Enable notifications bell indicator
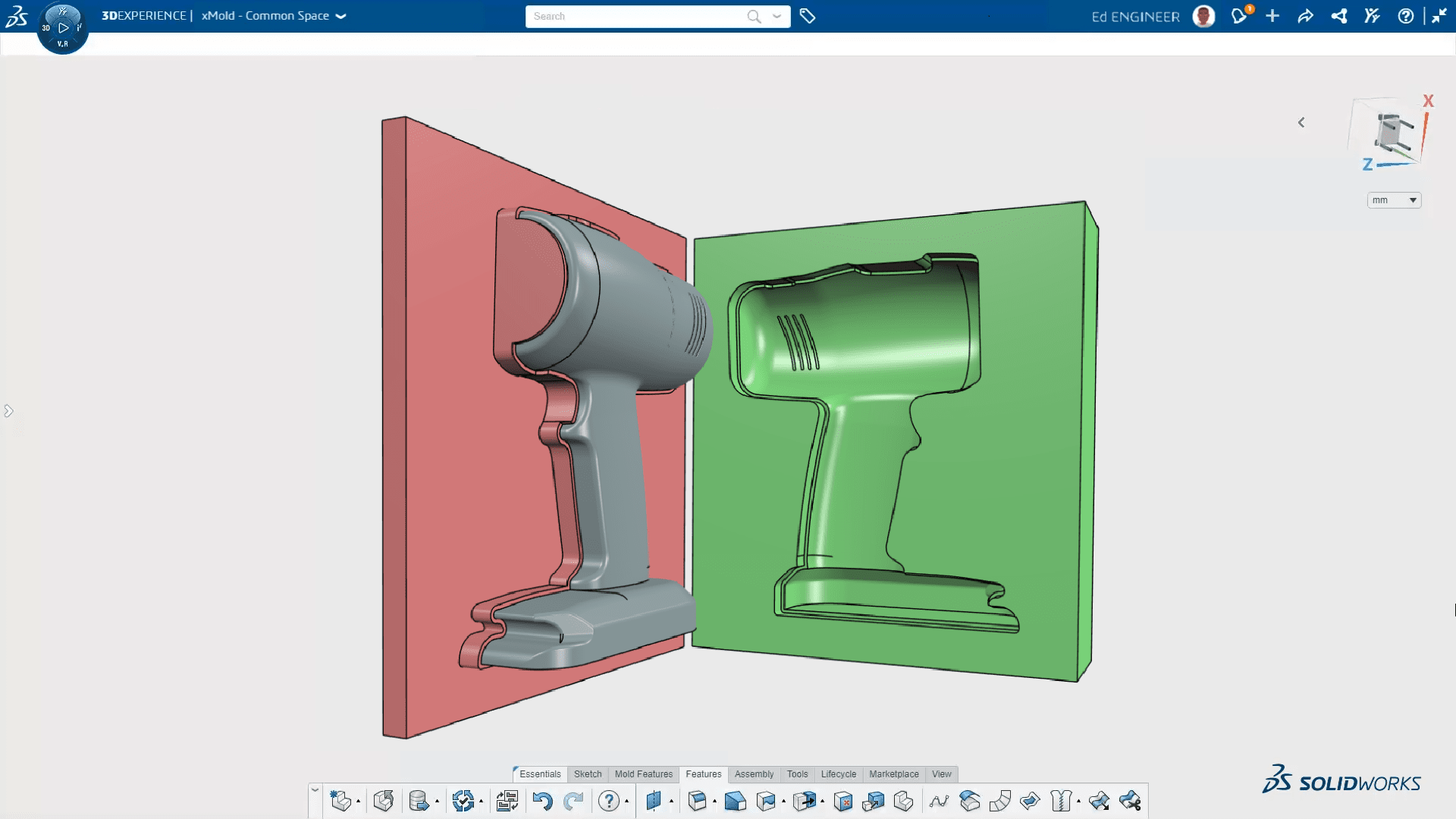Viewport: 1456px width, 819px height. pos(1239,15)
